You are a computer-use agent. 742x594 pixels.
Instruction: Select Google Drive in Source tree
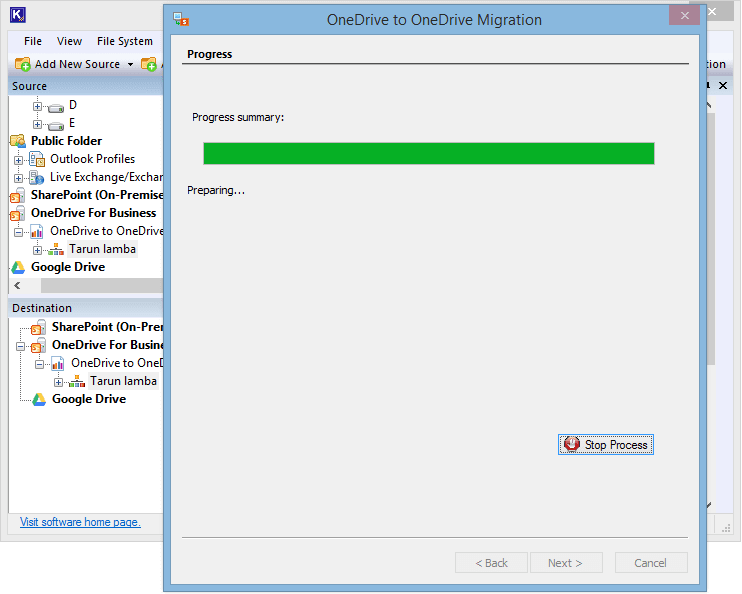68,267
